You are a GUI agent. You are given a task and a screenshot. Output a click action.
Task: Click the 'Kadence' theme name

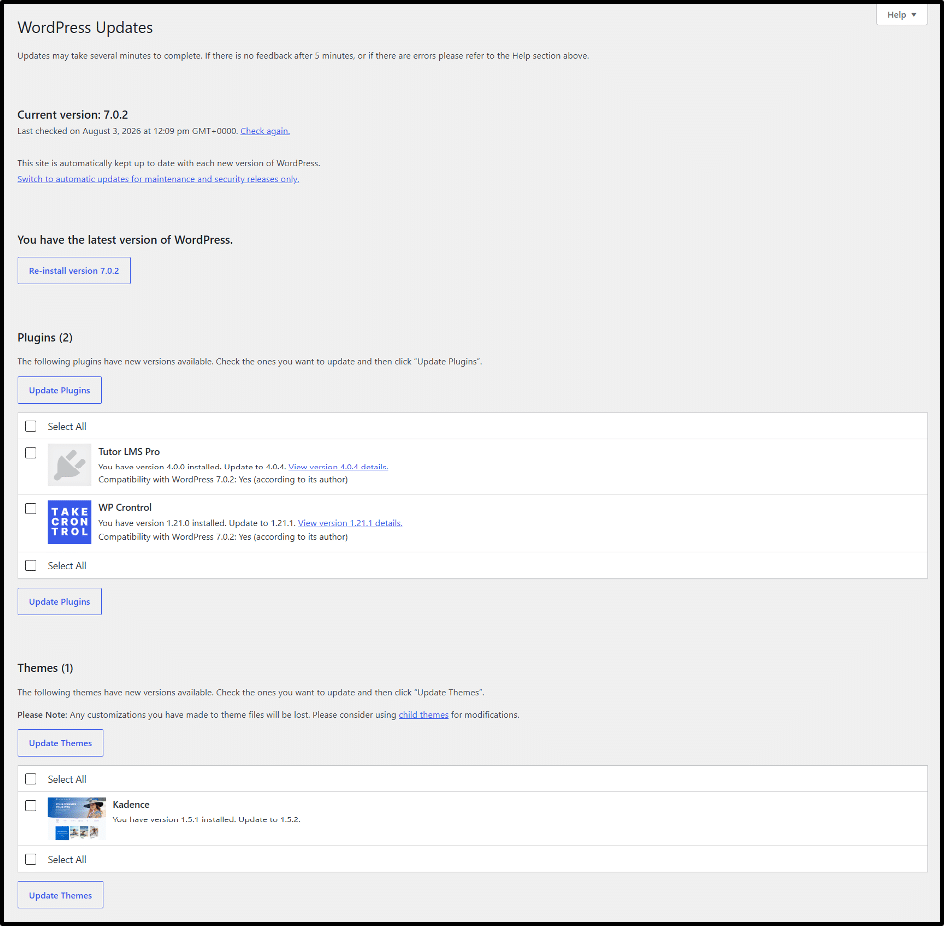click(x=131, y=804)
